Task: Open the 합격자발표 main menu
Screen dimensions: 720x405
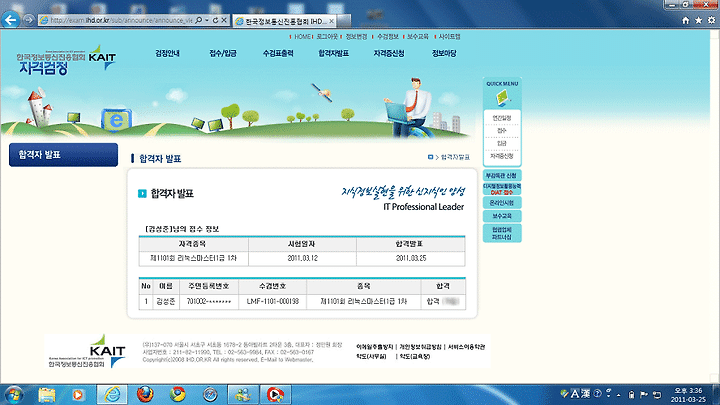Action: coord(333,53)
